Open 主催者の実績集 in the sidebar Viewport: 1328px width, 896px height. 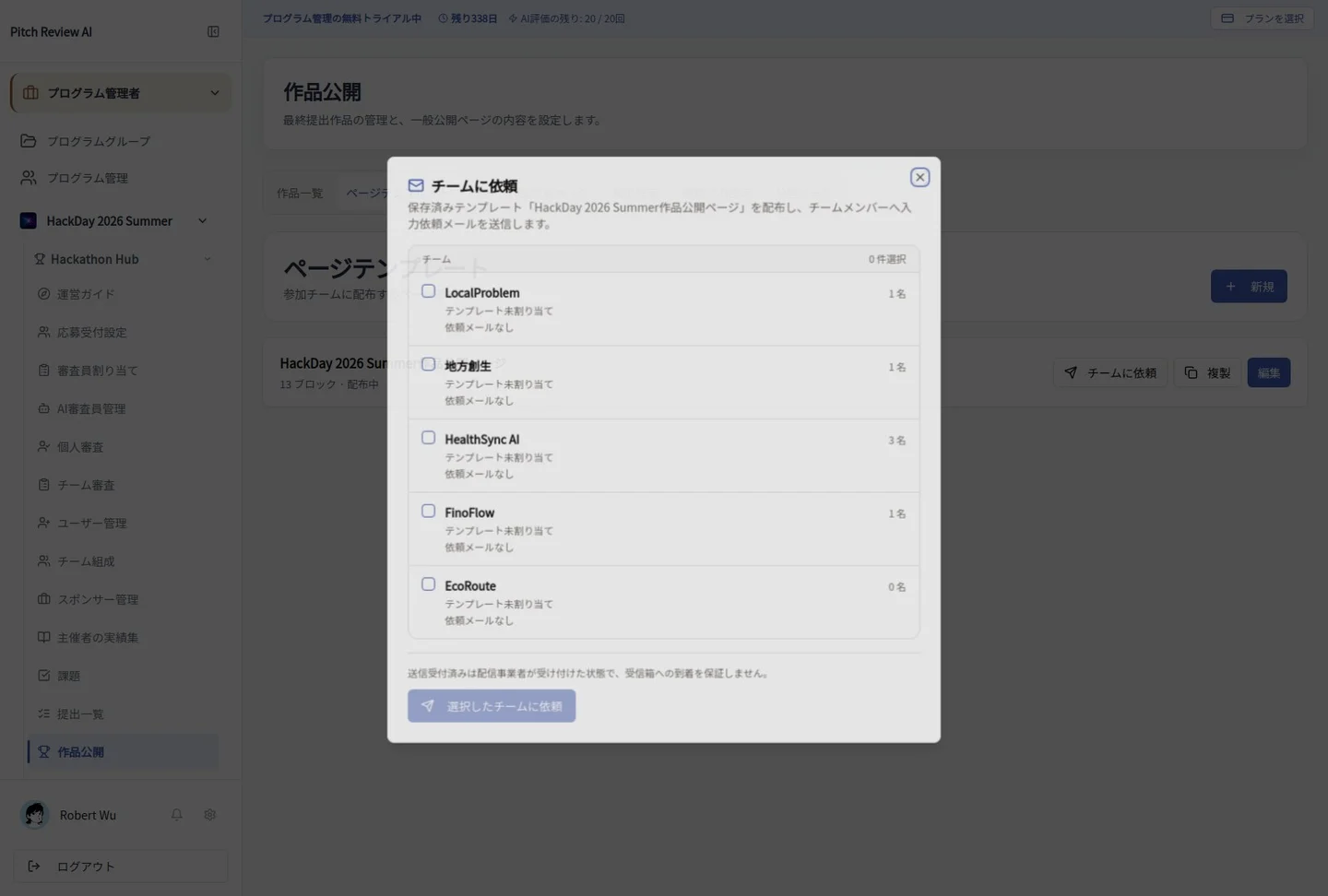[x=124, y=638]
